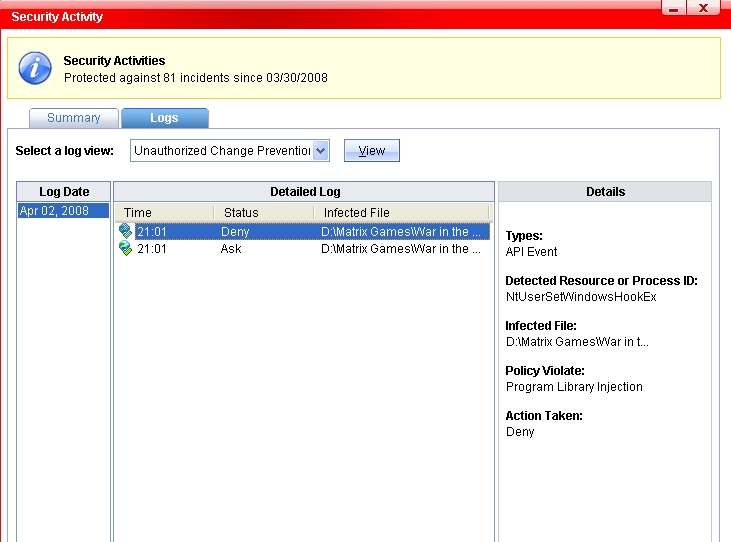Click the Select a log view label
This screenshot has height=542, width=731.
pyautogui.click(x=64, y=151)
